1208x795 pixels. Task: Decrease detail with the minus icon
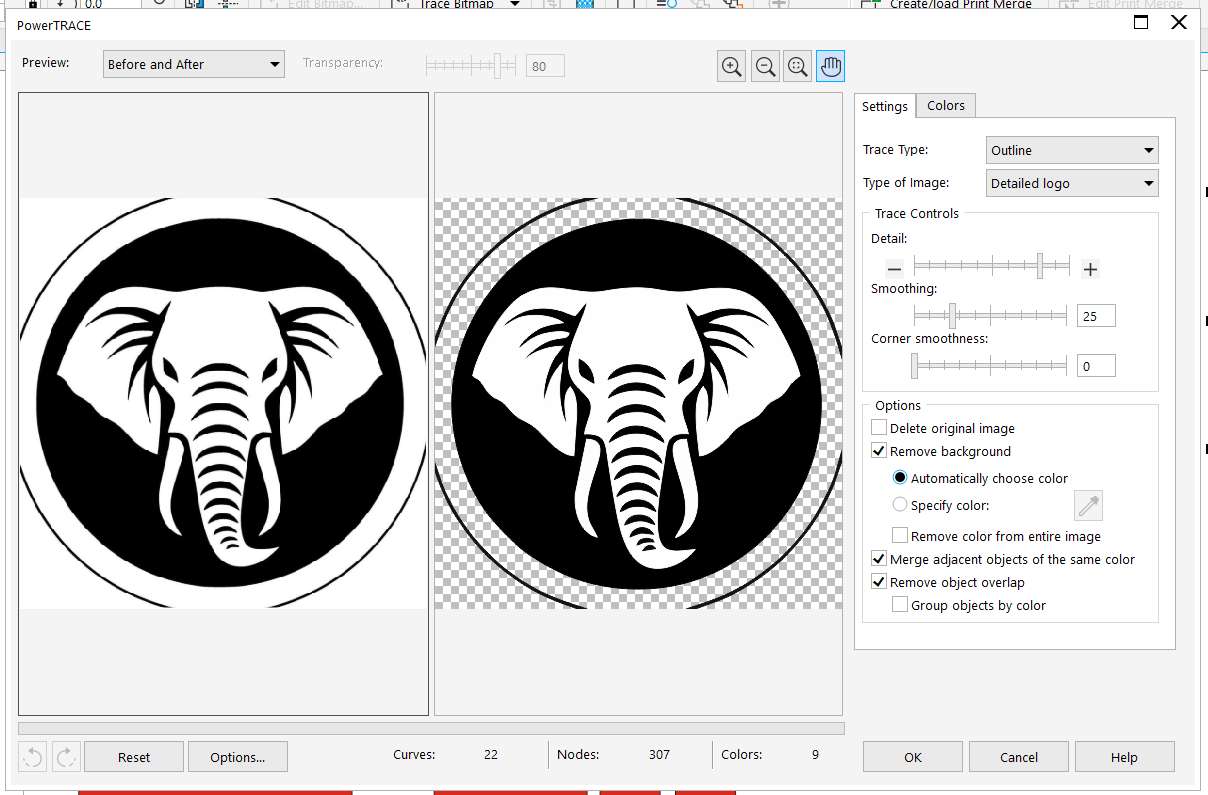click(x=894, y=269)
